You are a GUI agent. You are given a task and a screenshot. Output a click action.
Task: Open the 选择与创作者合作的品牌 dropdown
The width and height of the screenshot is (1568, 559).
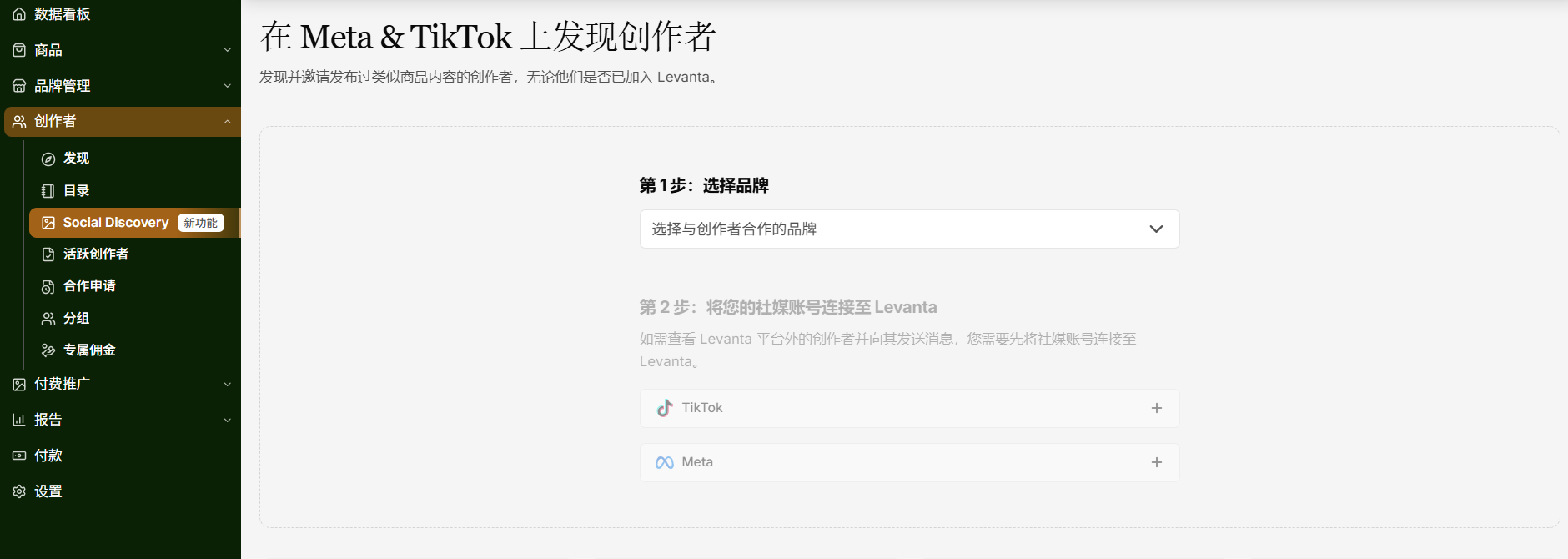tap(909, 229)
